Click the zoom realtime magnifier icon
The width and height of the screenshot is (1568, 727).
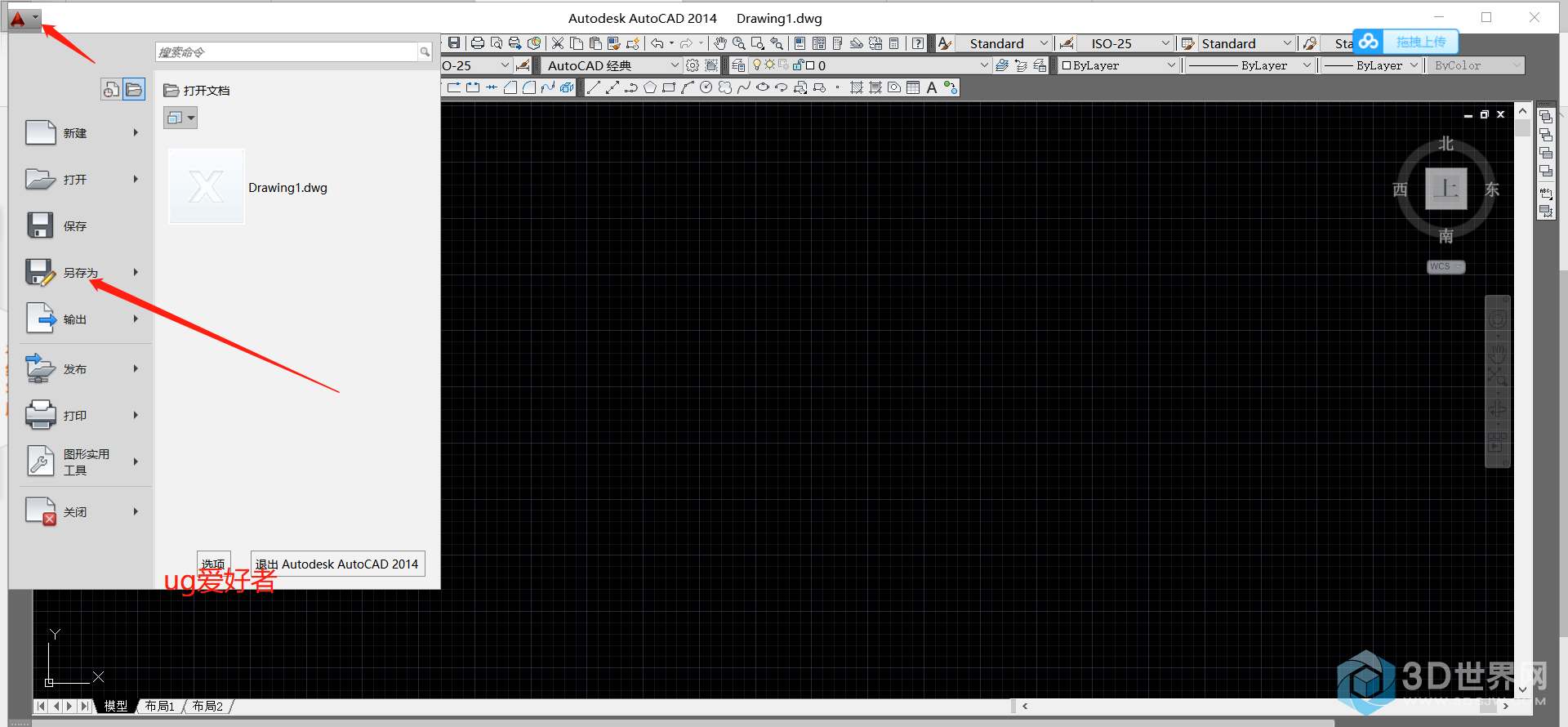point(739,43)
